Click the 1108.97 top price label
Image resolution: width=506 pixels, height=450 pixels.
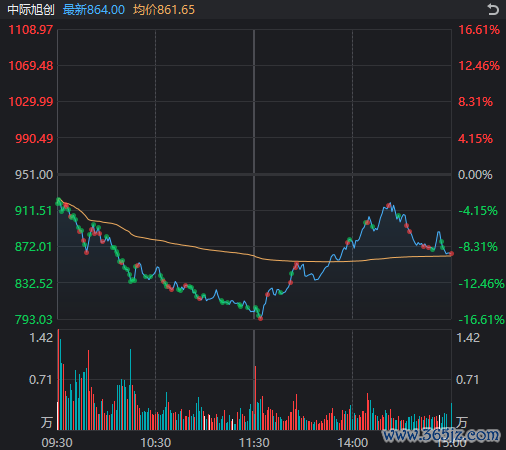click(31, 30)
